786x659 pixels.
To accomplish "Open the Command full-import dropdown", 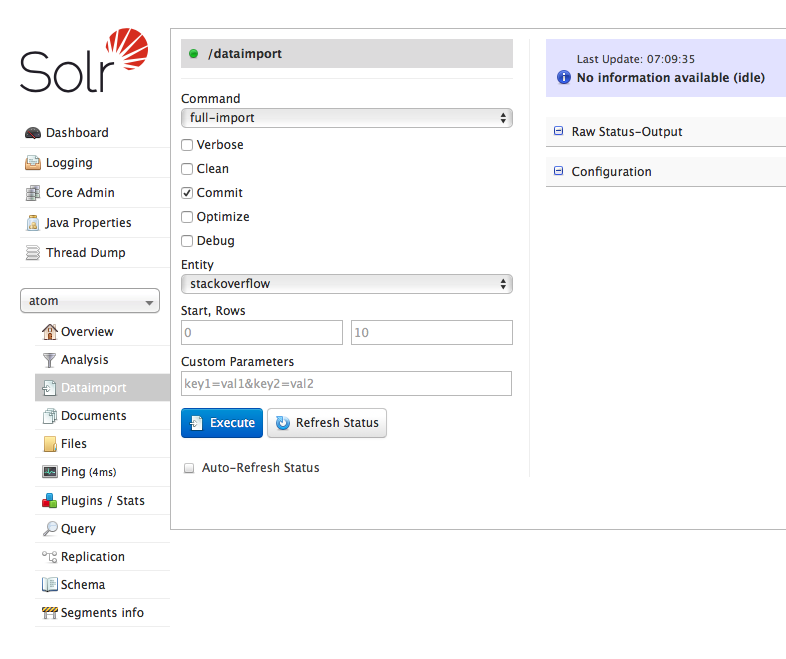I will click(346, 118).
